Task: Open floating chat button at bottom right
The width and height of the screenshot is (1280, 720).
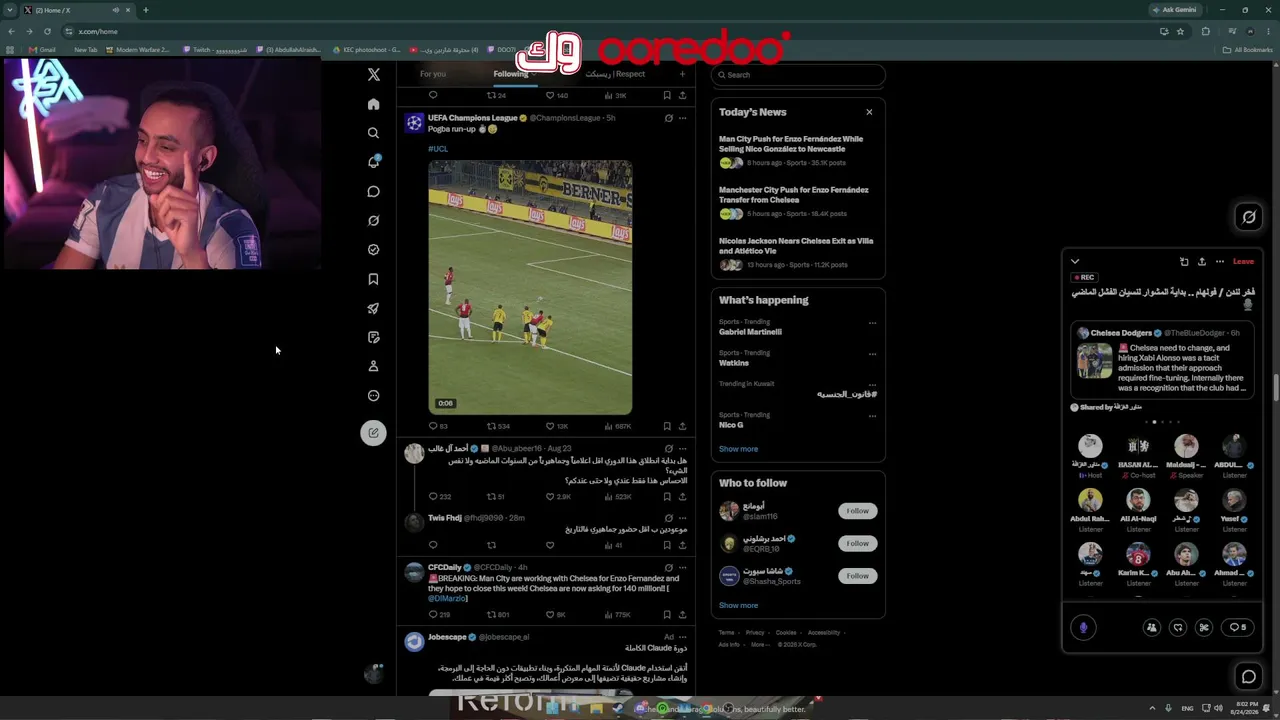Action: (1249, 677)
